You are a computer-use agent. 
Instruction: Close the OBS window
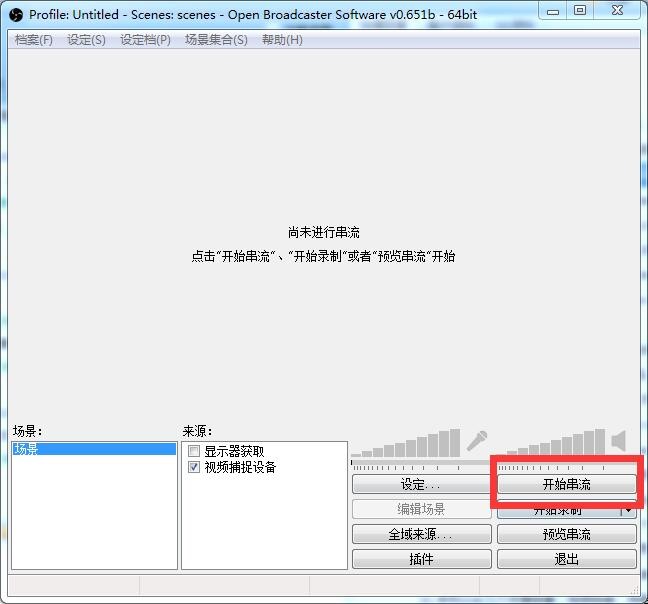coord(617,11)
